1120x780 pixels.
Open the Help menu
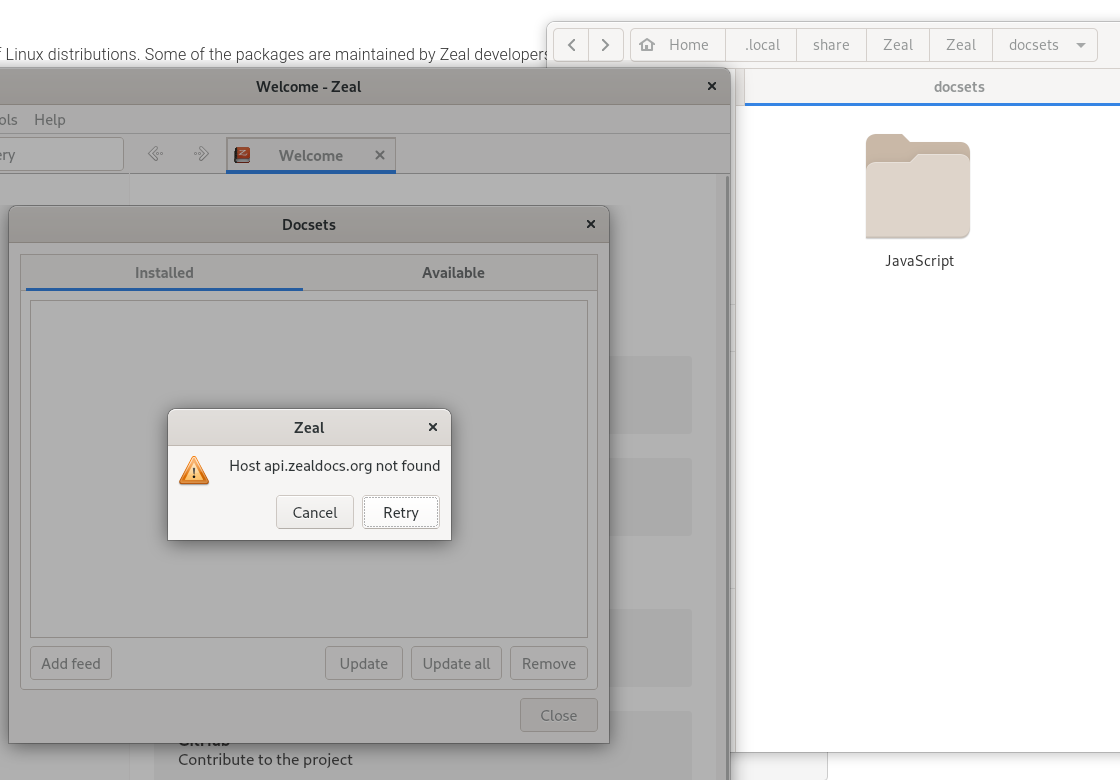[x=49, y=119]
